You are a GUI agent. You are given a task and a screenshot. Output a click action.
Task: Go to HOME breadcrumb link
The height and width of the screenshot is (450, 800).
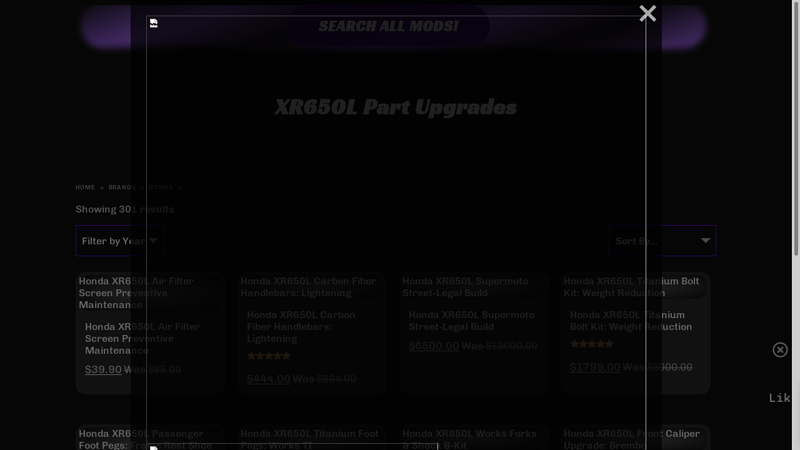click(x=85, y=187)
